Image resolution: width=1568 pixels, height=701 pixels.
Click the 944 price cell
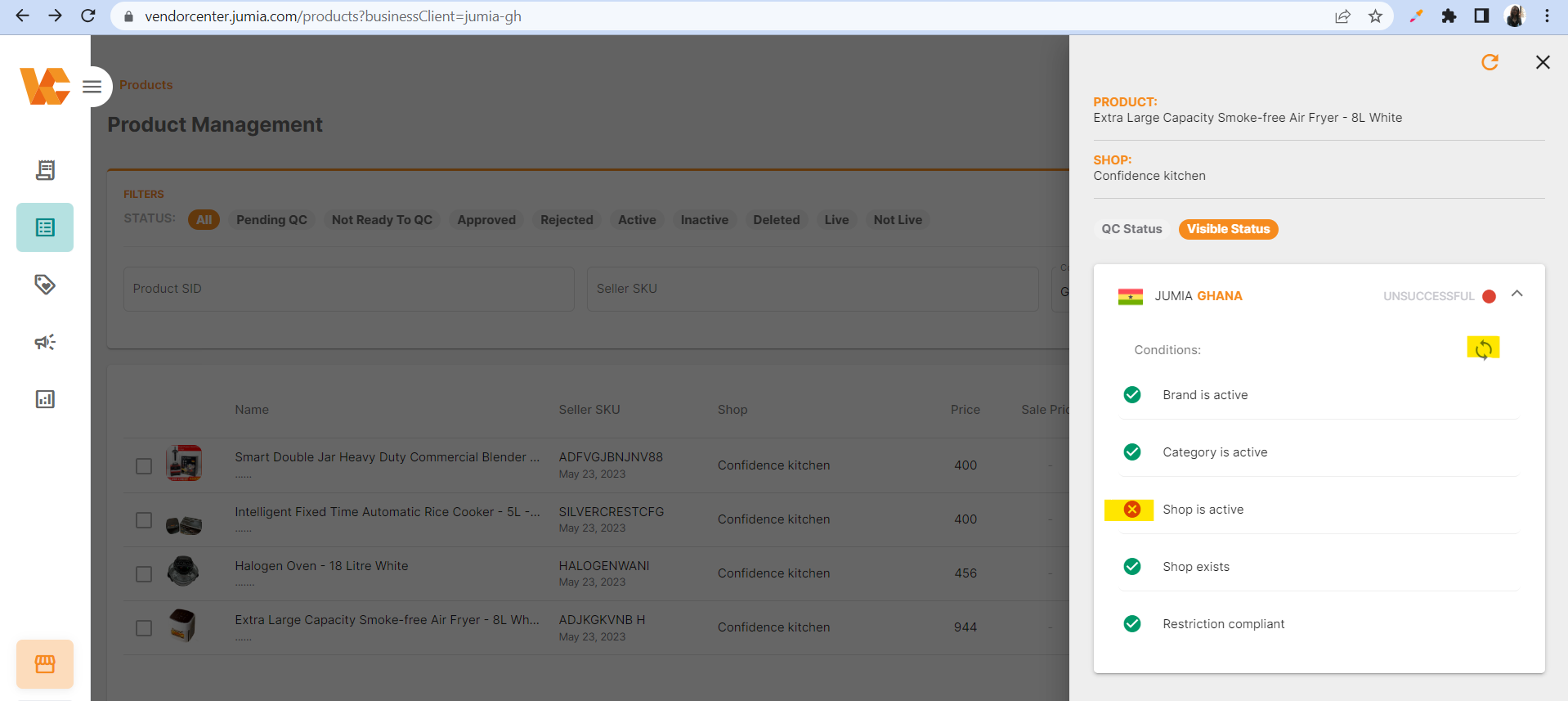click(x=965, y=627)
